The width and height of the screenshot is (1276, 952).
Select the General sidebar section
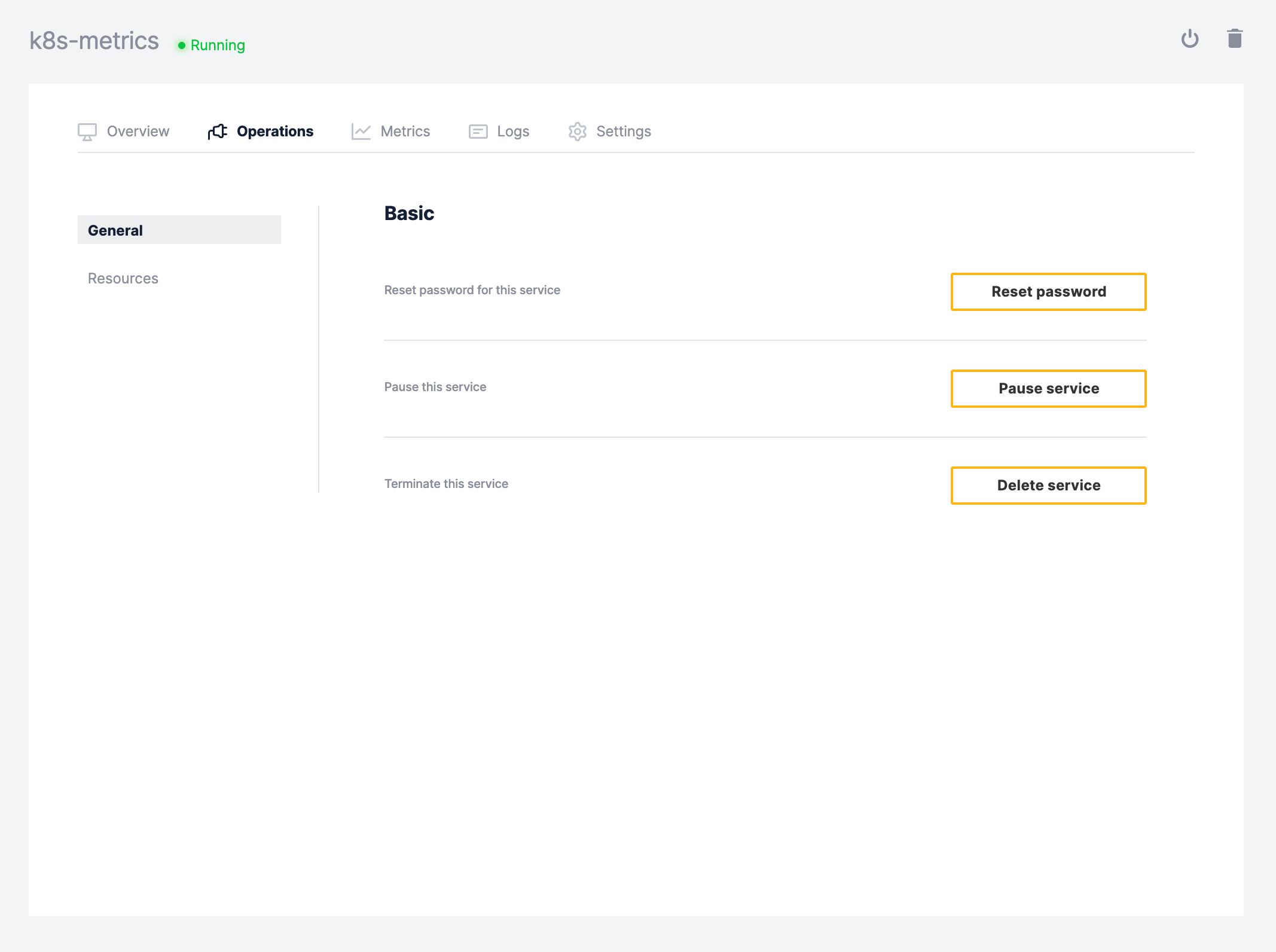coord(180,230)
